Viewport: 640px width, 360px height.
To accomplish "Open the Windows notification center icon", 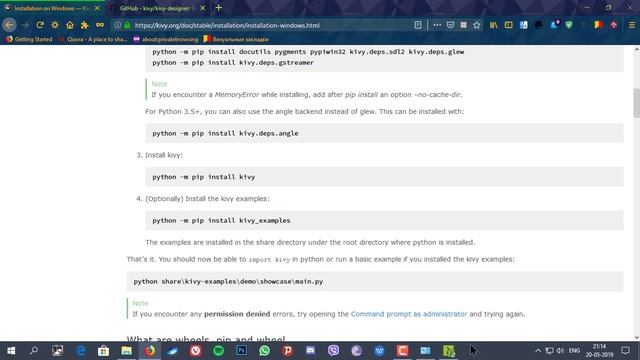I will pos(625,351).
